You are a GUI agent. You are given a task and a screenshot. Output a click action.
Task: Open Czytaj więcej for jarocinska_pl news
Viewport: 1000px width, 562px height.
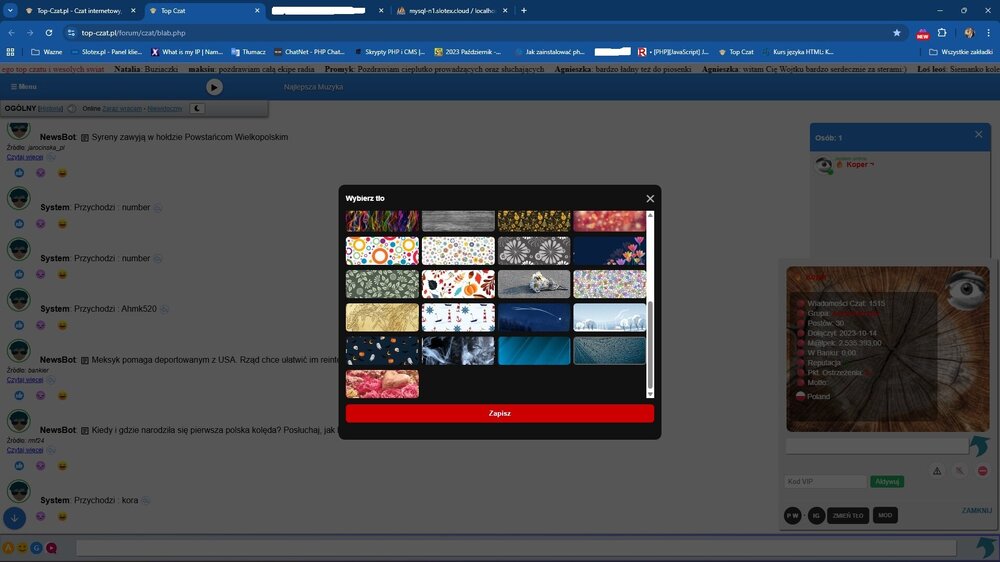click(x=25, y=157)
